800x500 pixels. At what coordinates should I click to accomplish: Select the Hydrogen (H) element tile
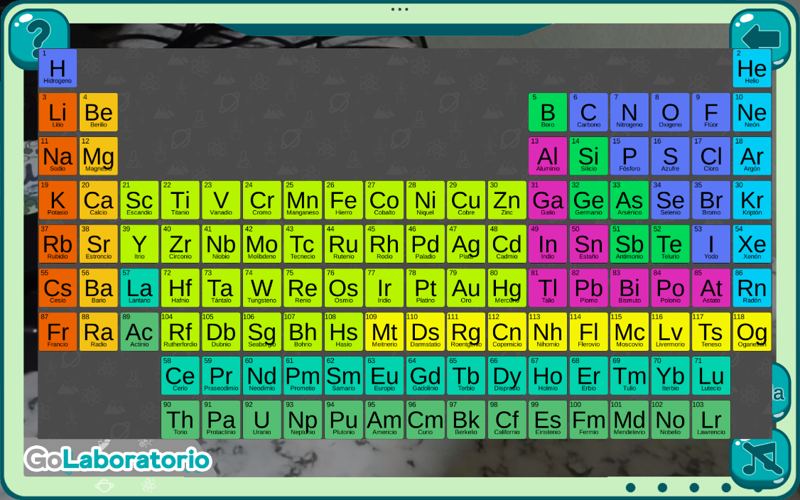tap(58, 68)
